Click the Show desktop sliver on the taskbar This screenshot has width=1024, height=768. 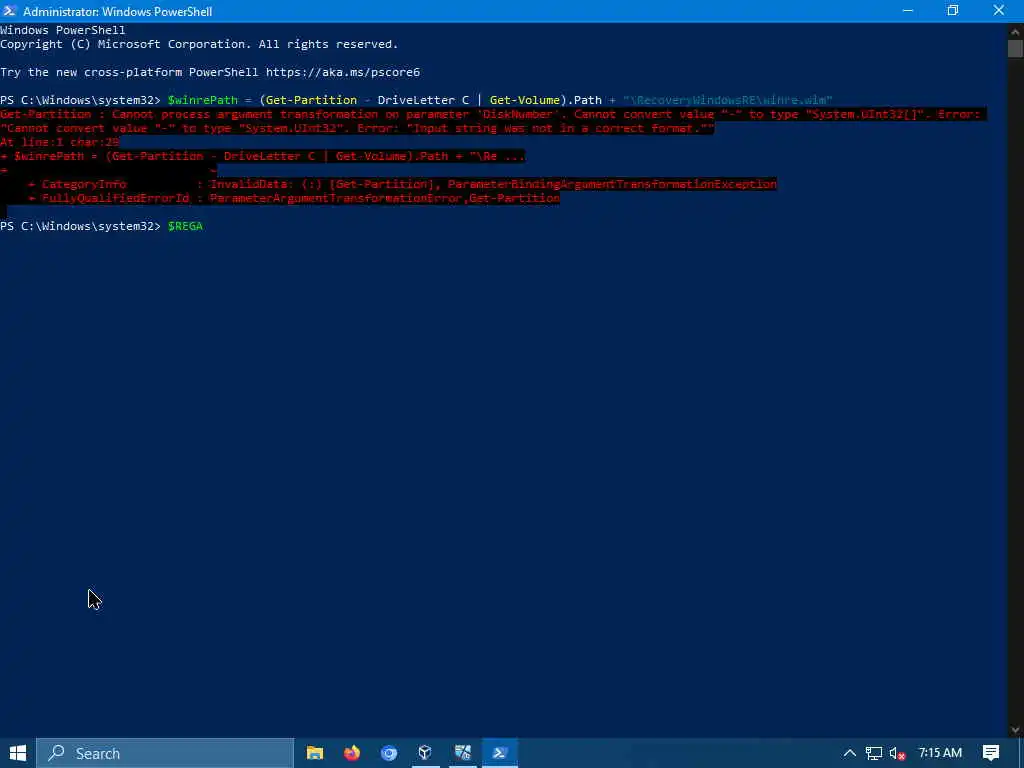pyautogui.click(x=1021, y=753)
